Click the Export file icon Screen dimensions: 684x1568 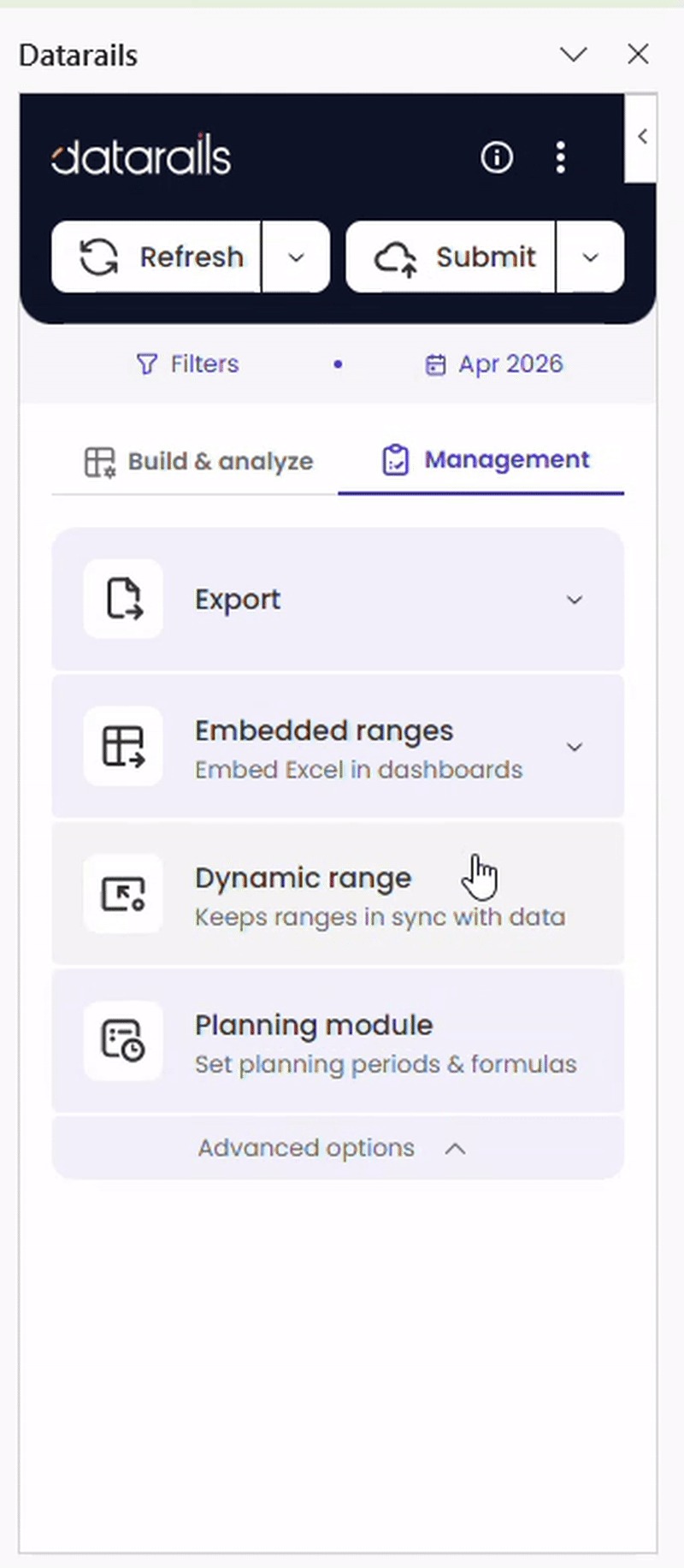[x=123, y=599]
